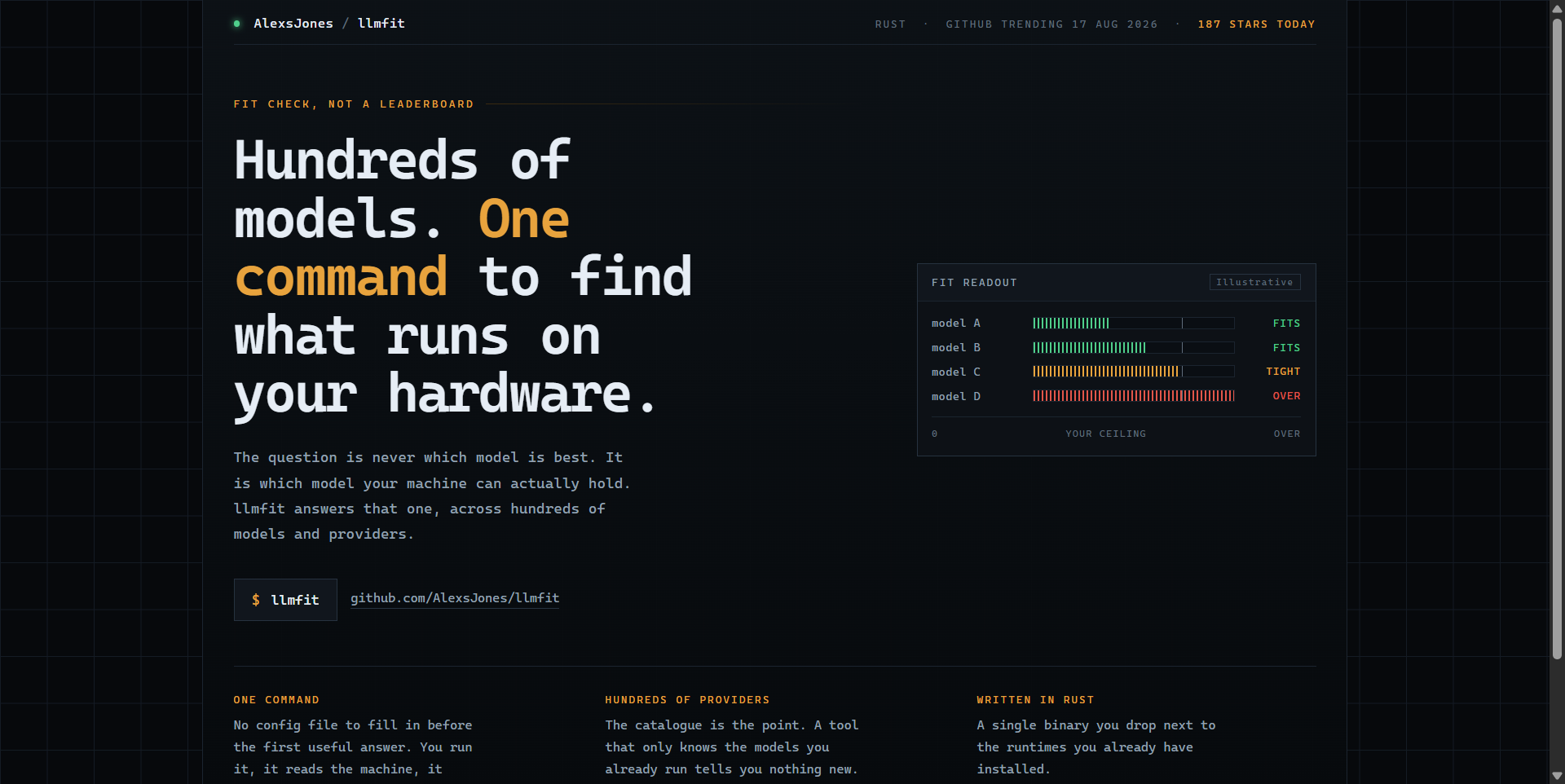Click the model C label

coord(956,372)
